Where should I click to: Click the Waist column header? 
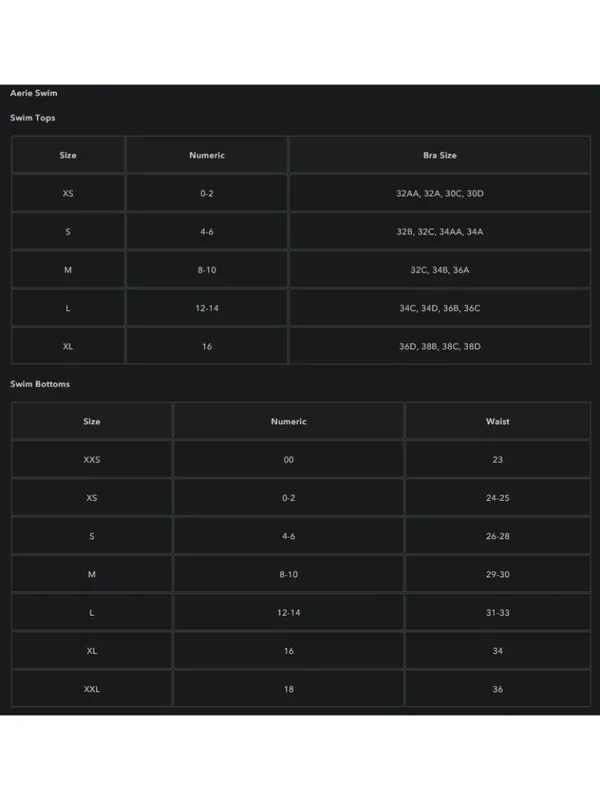[497, 421]
